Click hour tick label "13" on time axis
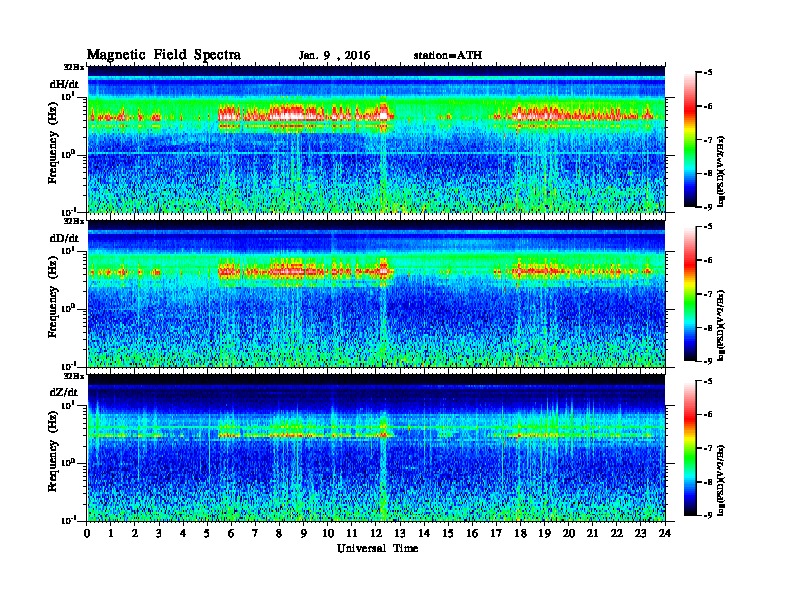Viewport: 792px width, 612px height. [400, 533]
